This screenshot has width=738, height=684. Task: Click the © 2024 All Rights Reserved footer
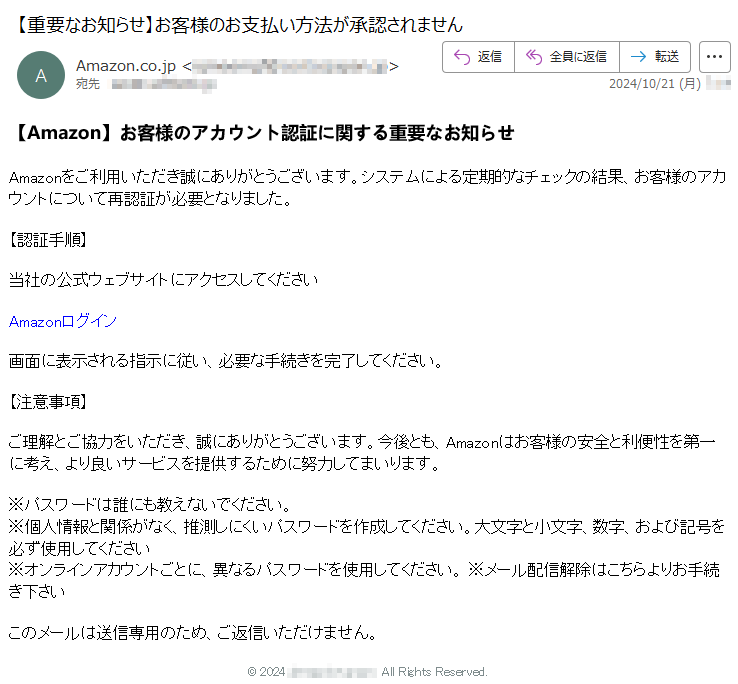coord(367,671)
